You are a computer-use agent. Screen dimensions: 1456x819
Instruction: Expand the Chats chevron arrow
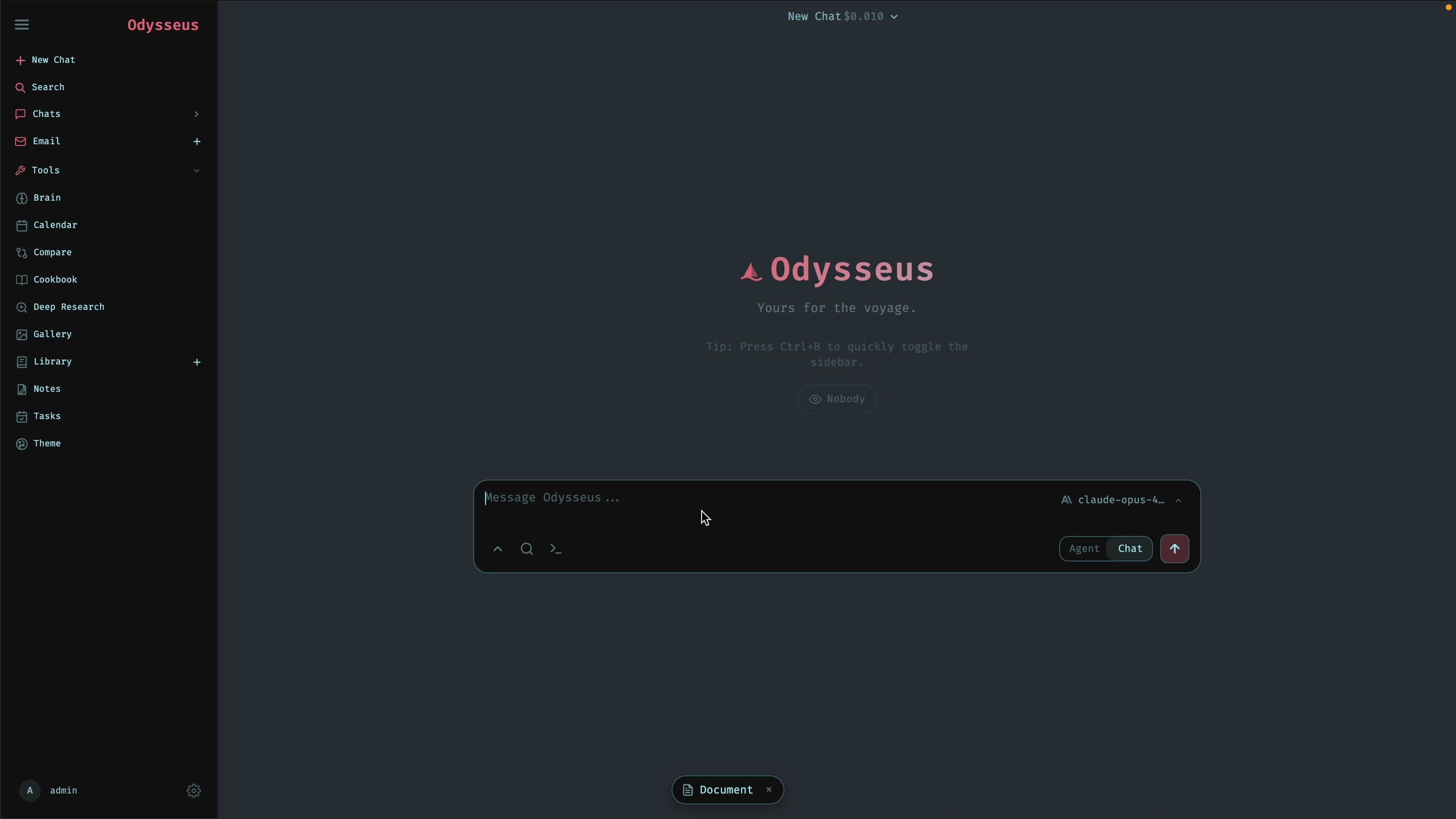(x=196, y=114)
